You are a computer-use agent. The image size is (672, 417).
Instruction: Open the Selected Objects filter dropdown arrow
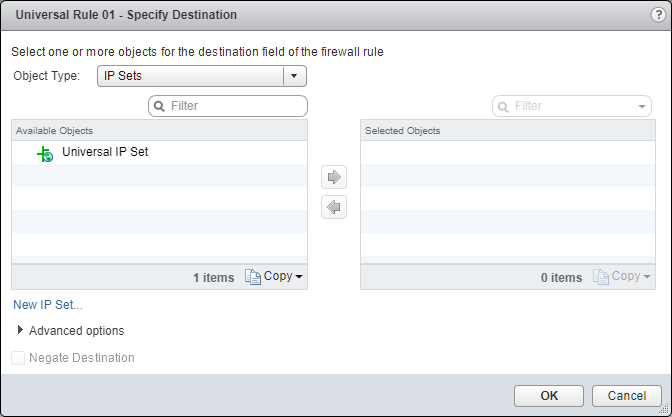[641, 106]
